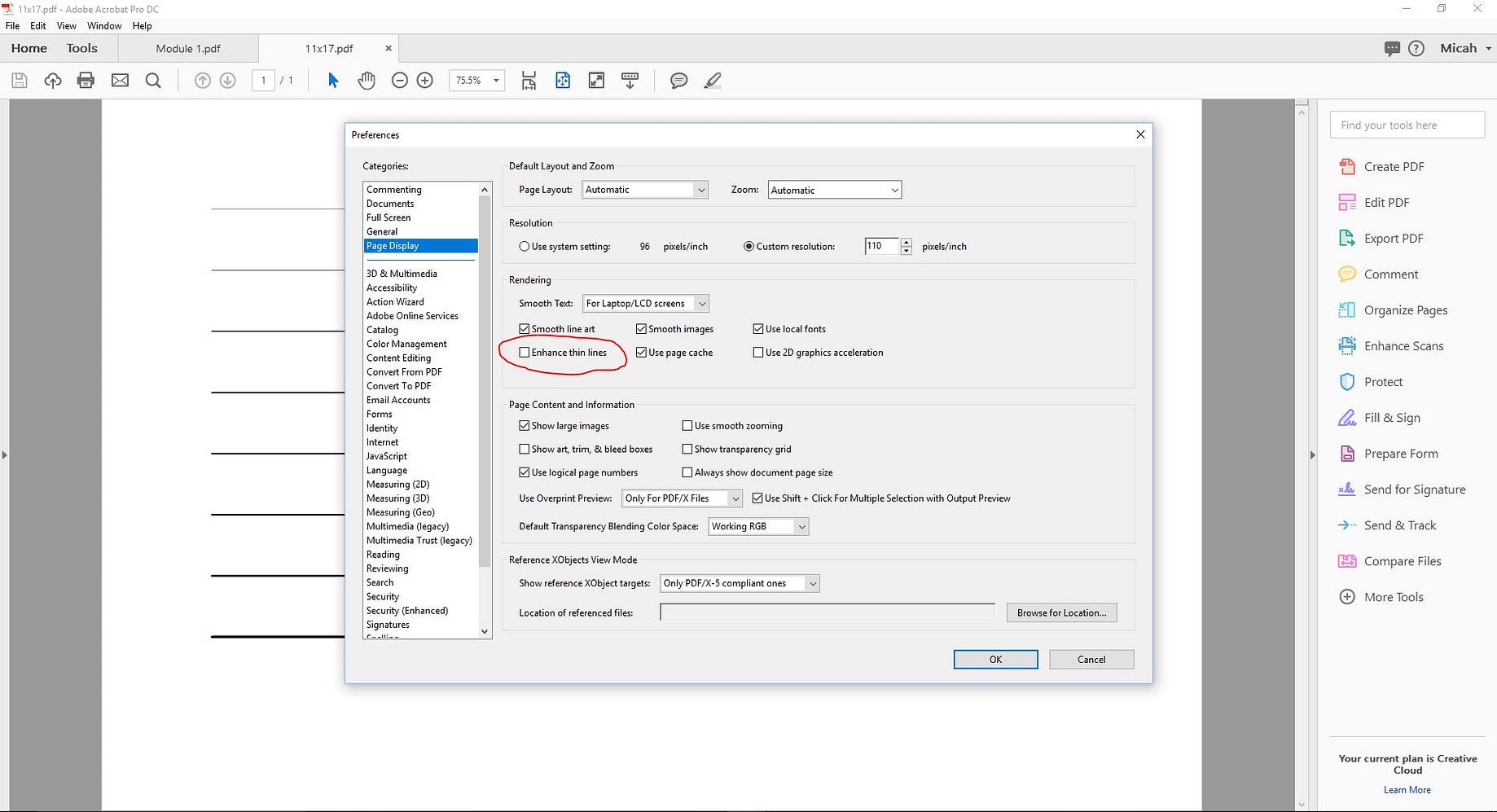Click the upload to cloud icon
This screenshot has height=812, width=1497.
(x=53, y=81)
